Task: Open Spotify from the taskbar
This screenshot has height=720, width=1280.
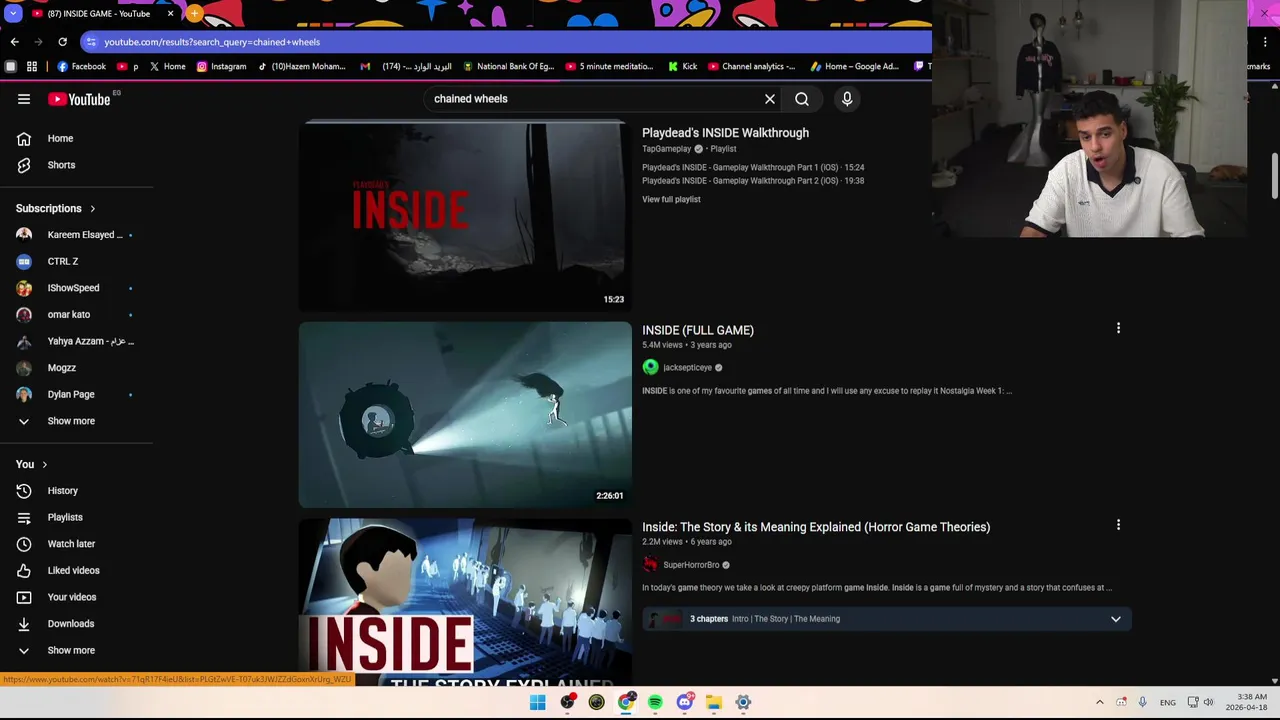Action: (655, 702)
